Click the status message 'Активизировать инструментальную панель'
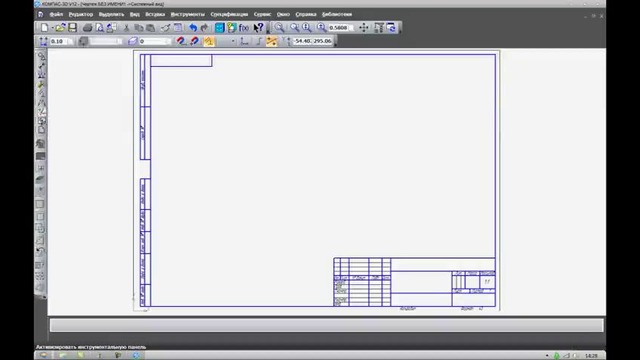 [91, 347]
